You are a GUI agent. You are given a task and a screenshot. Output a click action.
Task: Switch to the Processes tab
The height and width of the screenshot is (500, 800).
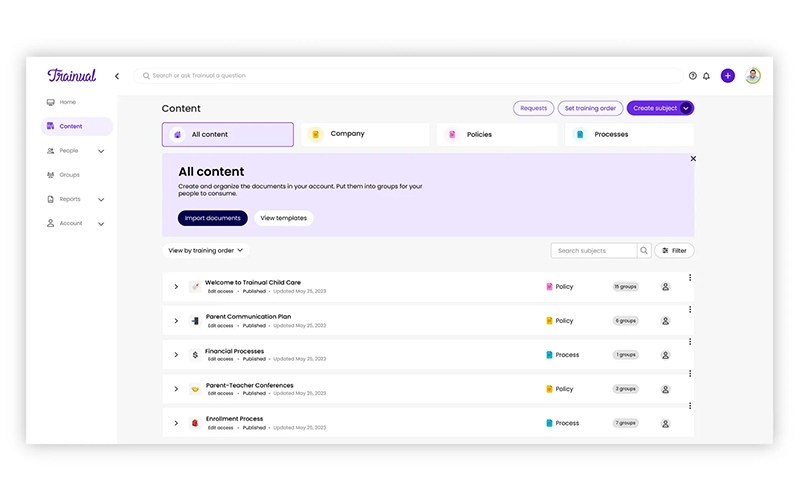click(x=630, y=134)
